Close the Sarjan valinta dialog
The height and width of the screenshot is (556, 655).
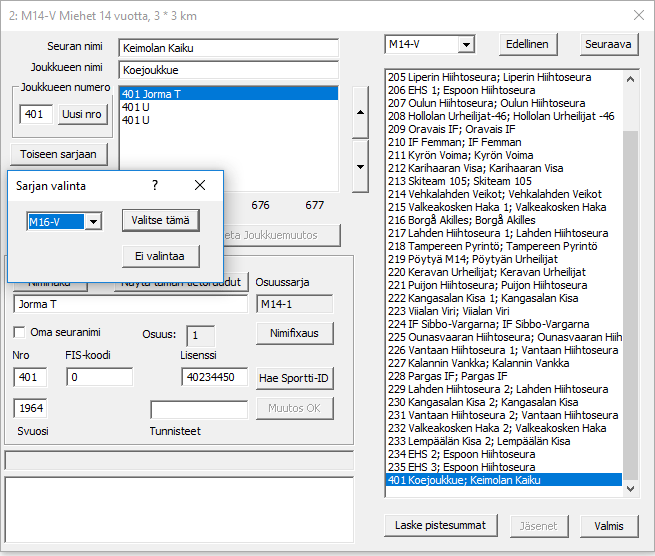coord(199,185)
